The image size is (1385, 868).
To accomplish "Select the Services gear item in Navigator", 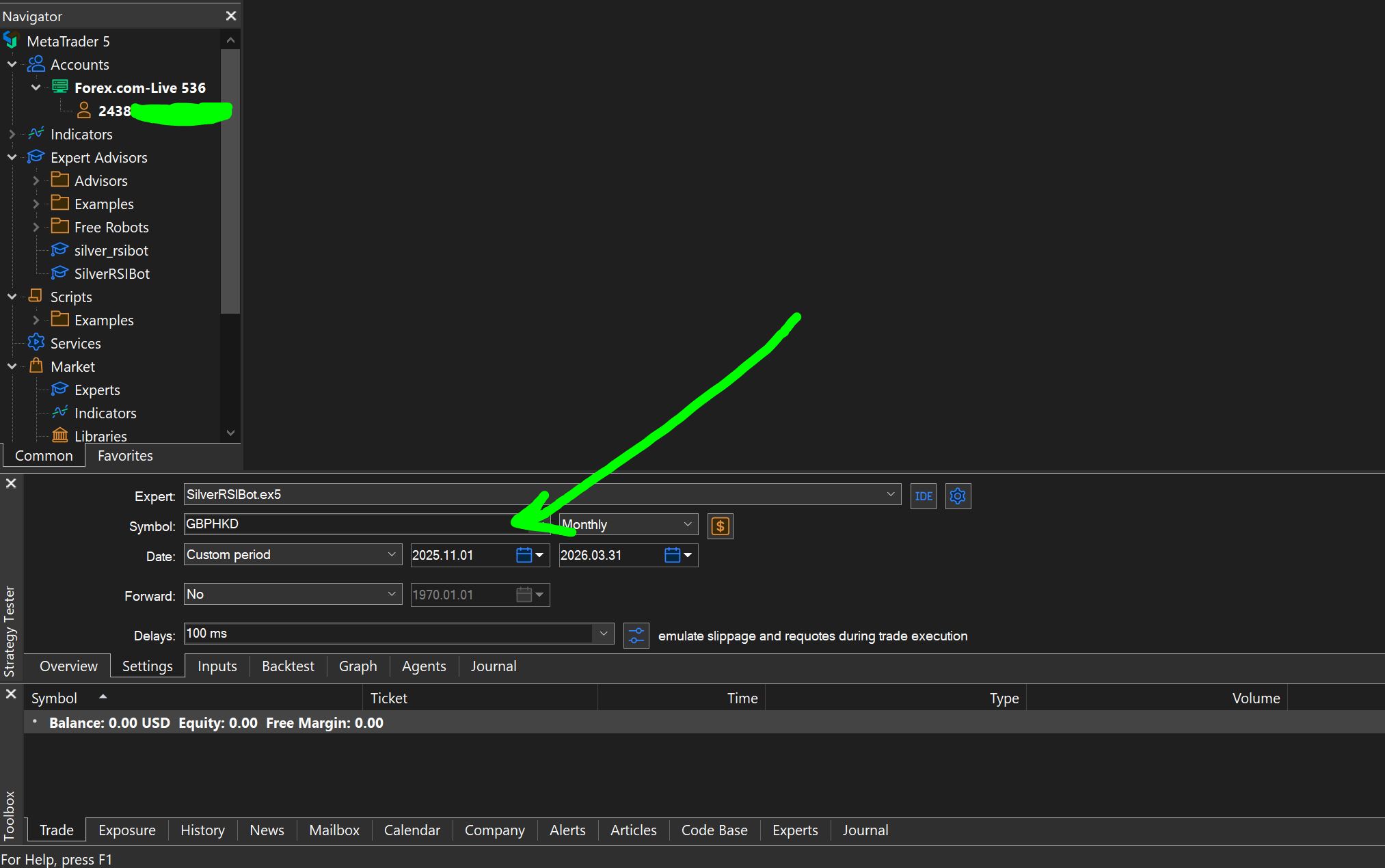I will coord(36,343).
